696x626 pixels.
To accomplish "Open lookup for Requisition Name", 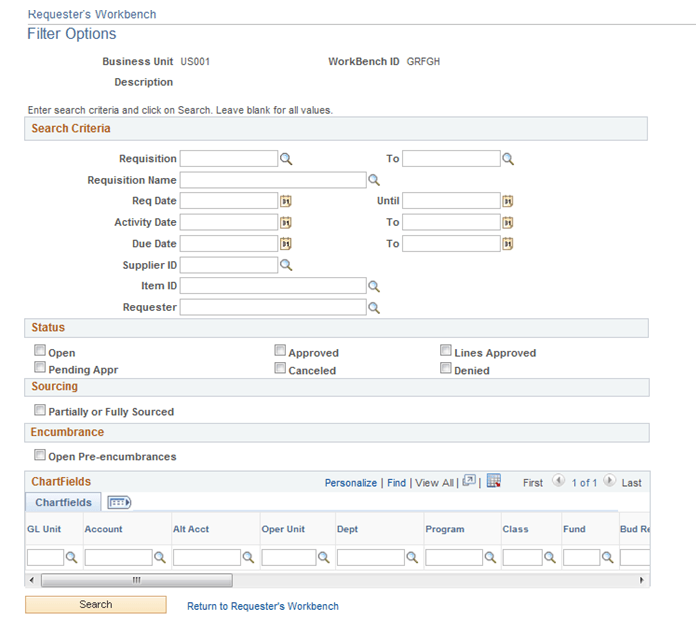I will tap(374, 180).
